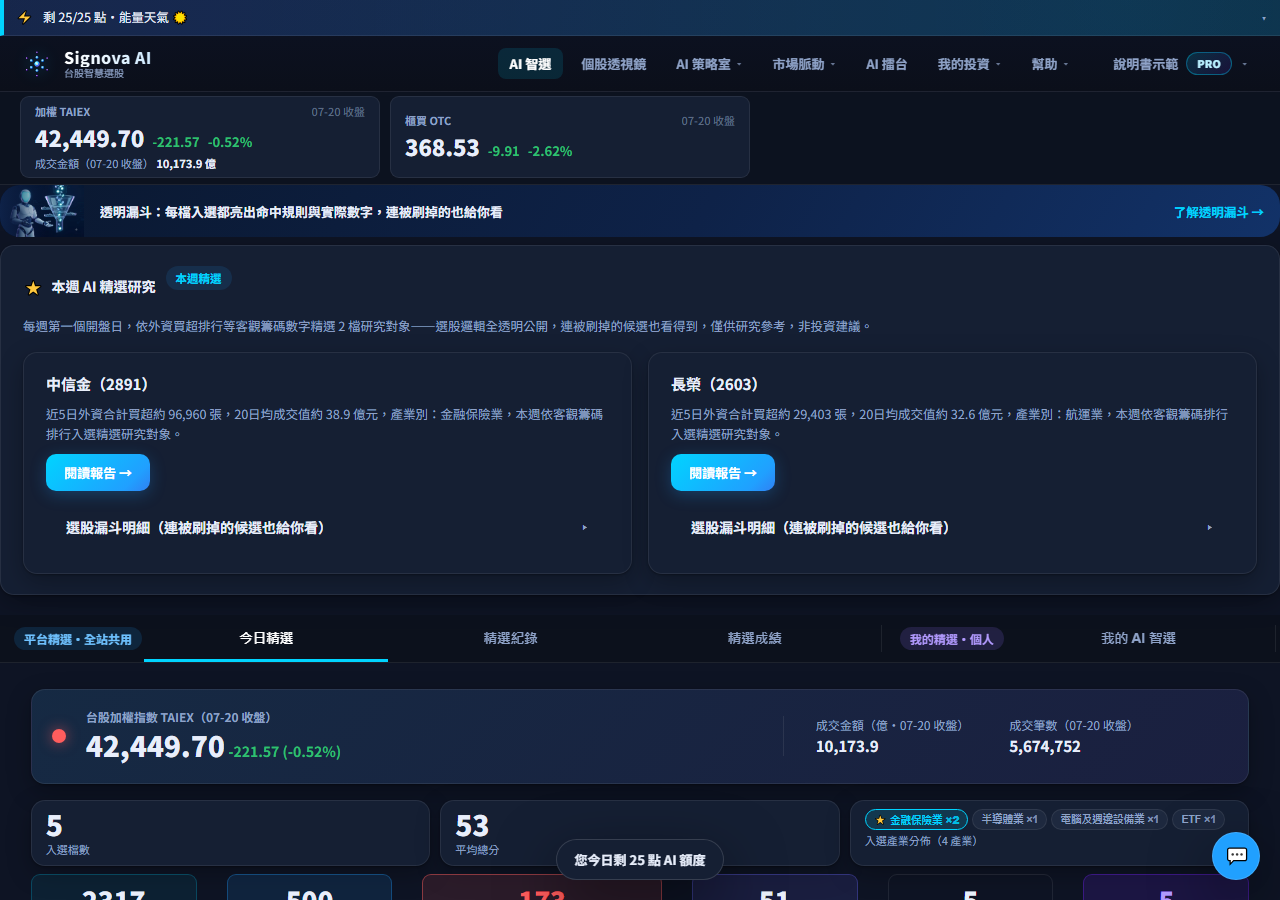The image size is (1280, 900).
Task: Click the 本週 AI 精選研究 heading
Action: click(x=104, y=287)
